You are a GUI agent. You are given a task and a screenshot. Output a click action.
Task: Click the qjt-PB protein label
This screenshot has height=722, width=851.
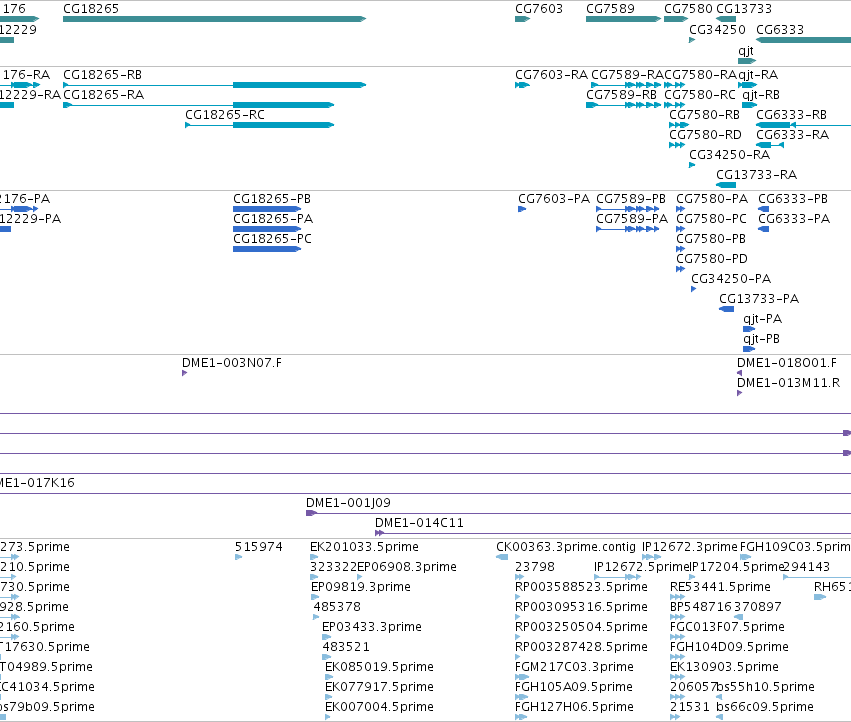pos(761,339)
